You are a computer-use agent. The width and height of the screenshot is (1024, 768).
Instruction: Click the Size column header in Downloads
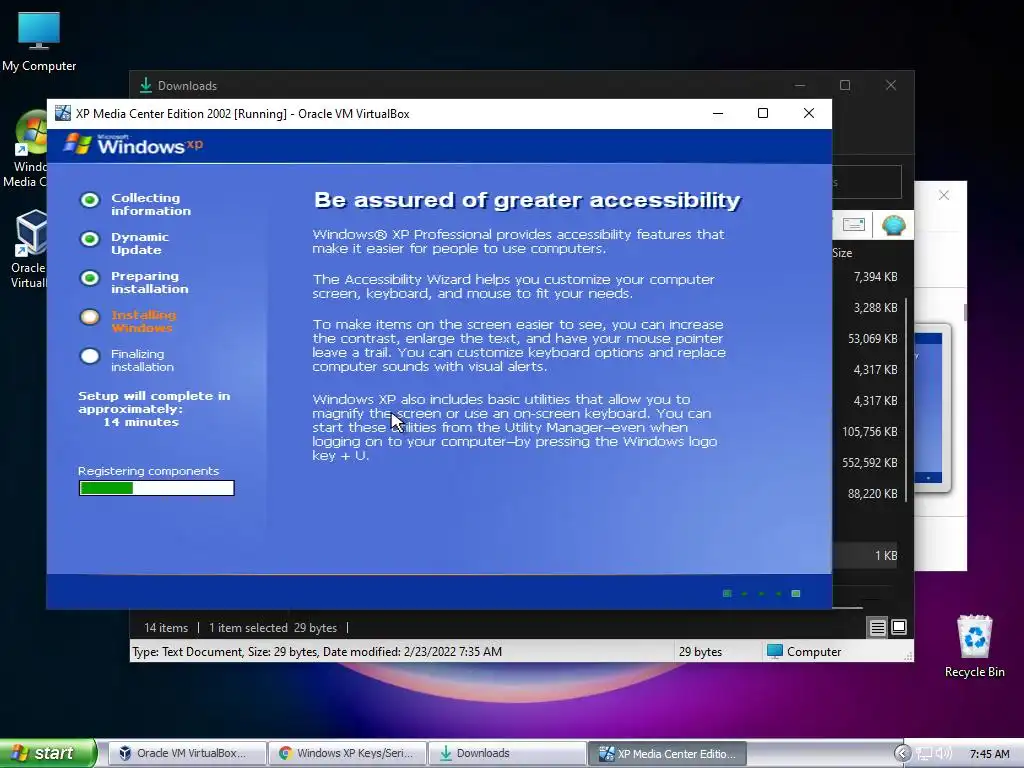point(842,253)
